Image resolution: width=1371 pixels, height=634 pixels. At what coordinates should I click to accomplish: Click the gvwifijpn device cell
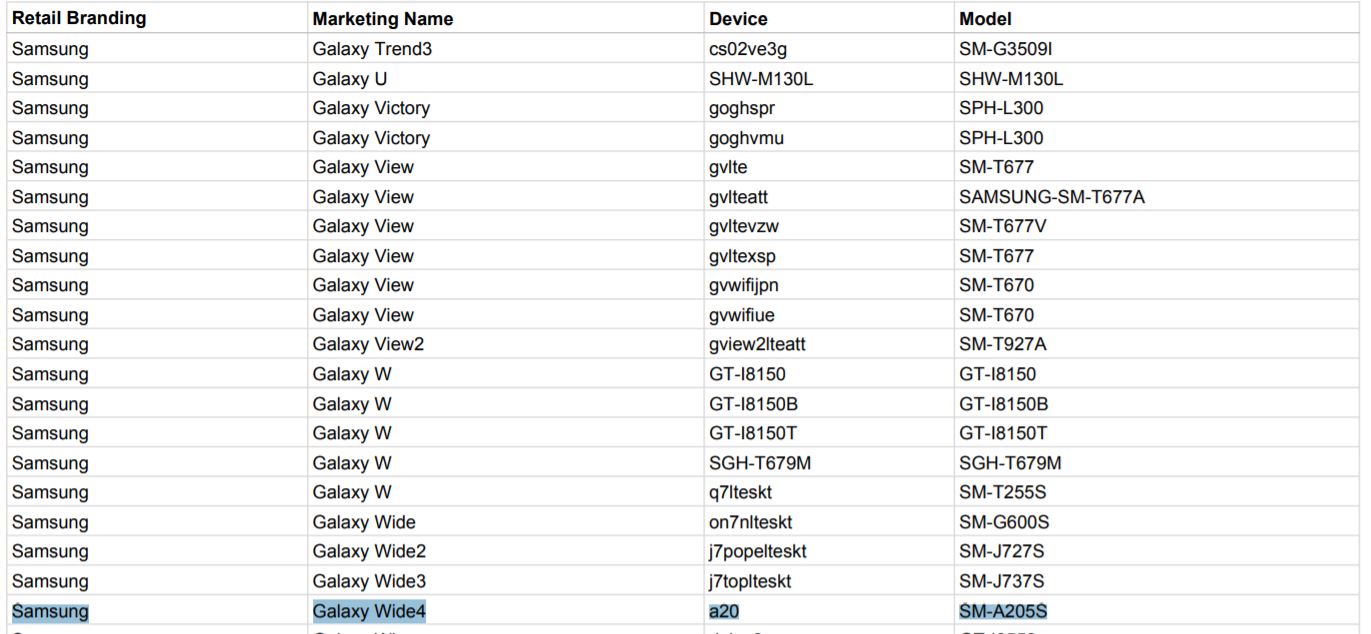(x=743, y=285)
